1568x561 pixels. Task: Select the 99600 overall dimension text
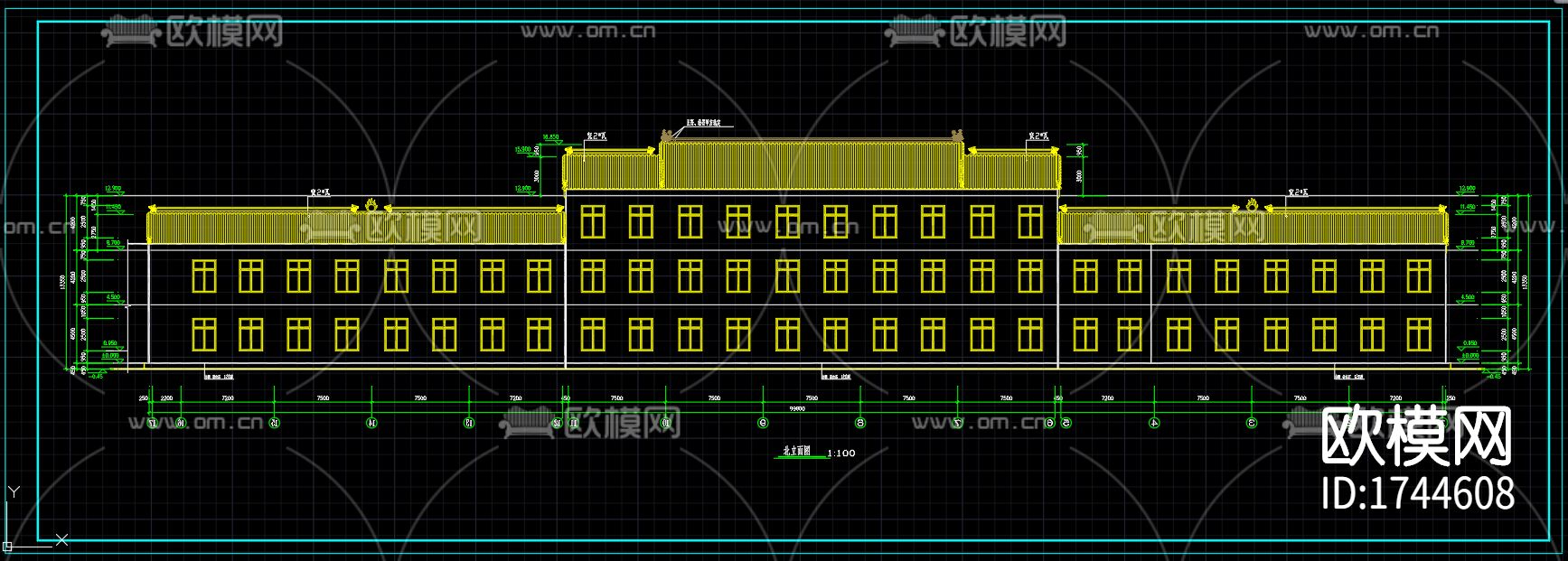point(796,408)
